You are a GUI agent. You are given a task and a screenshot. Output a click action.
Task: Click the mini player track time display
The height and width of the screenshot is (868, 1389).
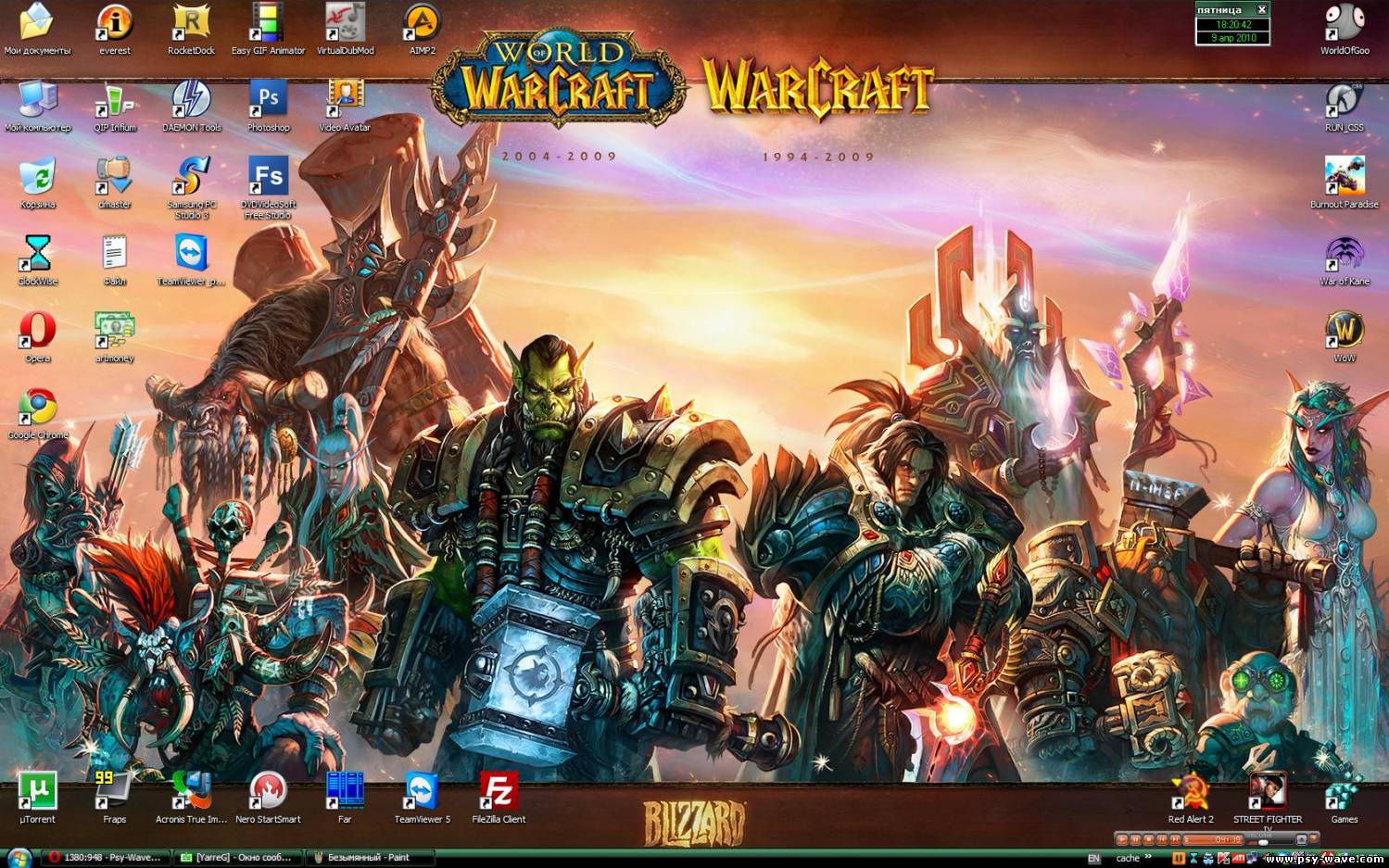[1213, 839]
